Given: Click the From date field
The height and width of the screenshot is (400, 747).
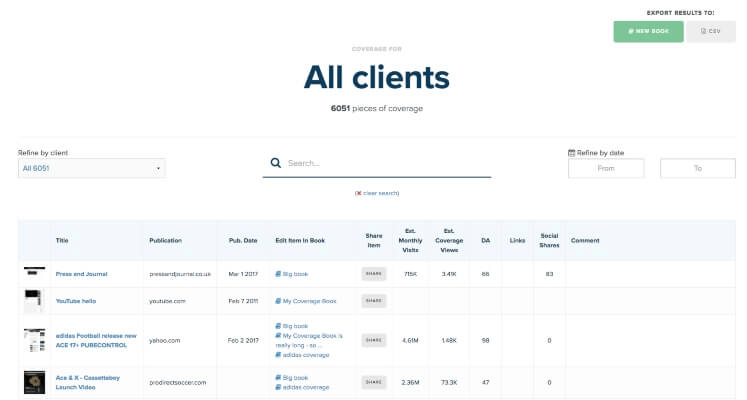Looking at the screenshot, I should pos(606,168).
